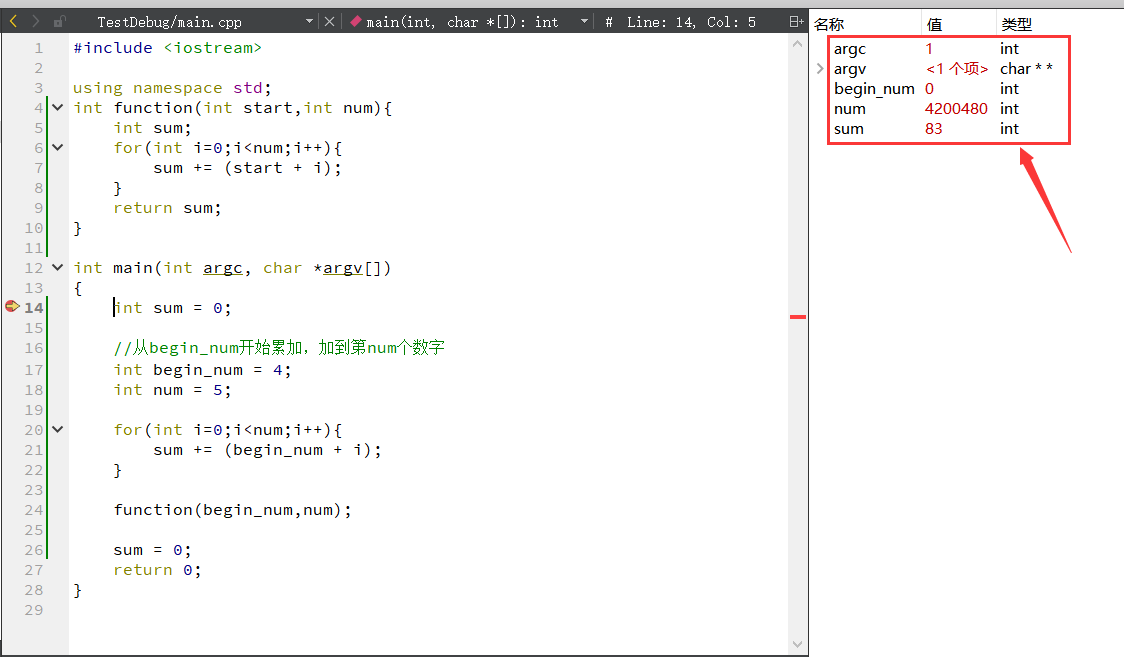Click the char * * type cell
The width and height of the screenshot is (1124, 657).
coord(1027,69)
